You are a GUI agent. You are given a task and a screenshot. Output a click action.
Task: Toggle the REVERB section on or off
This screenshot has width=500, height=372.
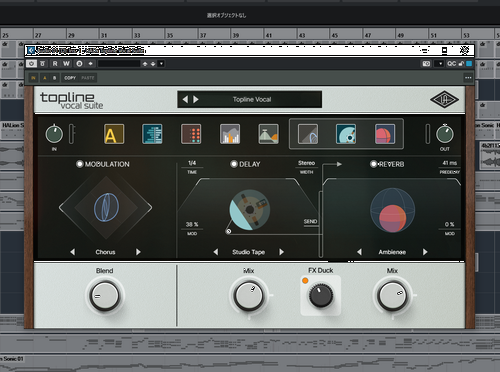coord(374,164)
